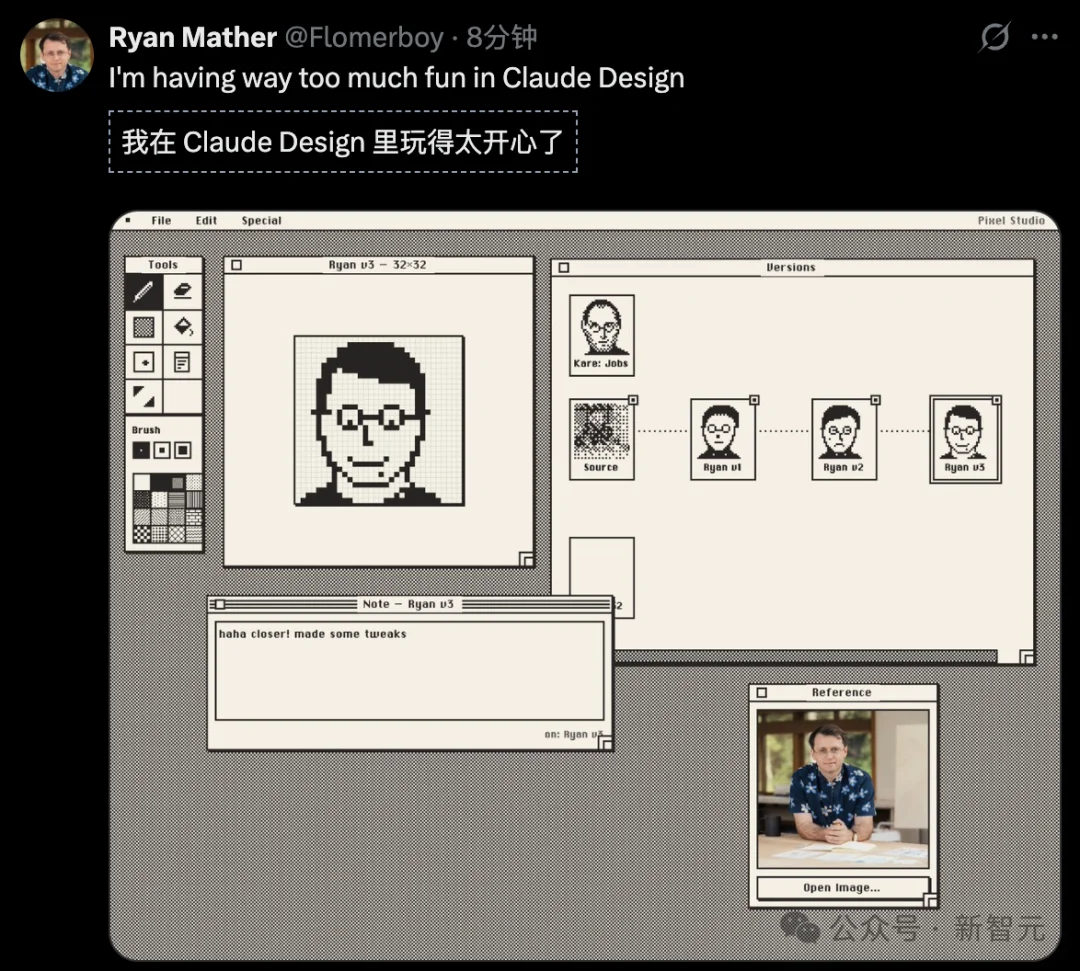Open the @Flomerboy profile link

(x=364, y=38)
